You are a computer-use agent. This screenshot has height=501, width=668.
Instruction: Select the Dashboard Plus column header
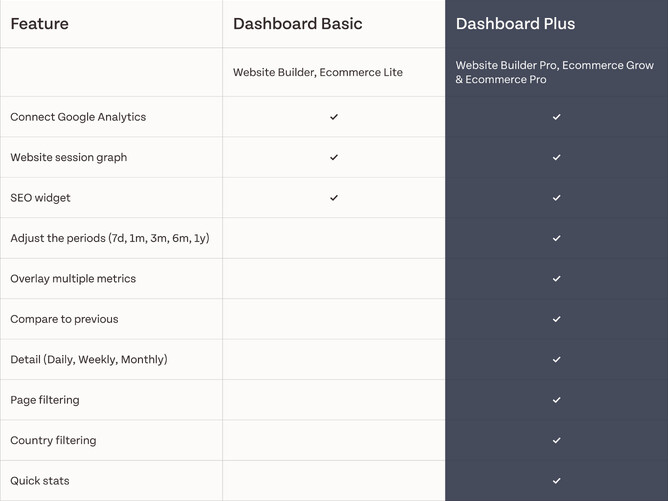point(515,24)
